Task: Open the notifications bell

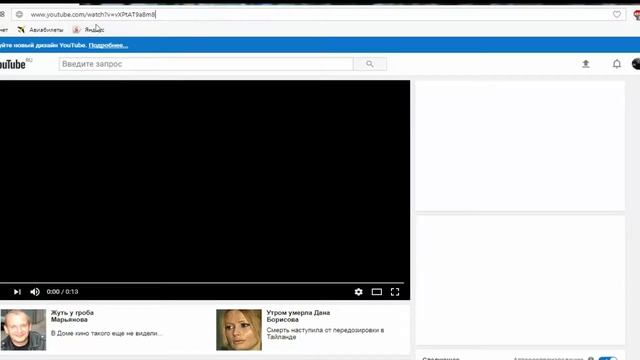Action: (x=617, y=64)
